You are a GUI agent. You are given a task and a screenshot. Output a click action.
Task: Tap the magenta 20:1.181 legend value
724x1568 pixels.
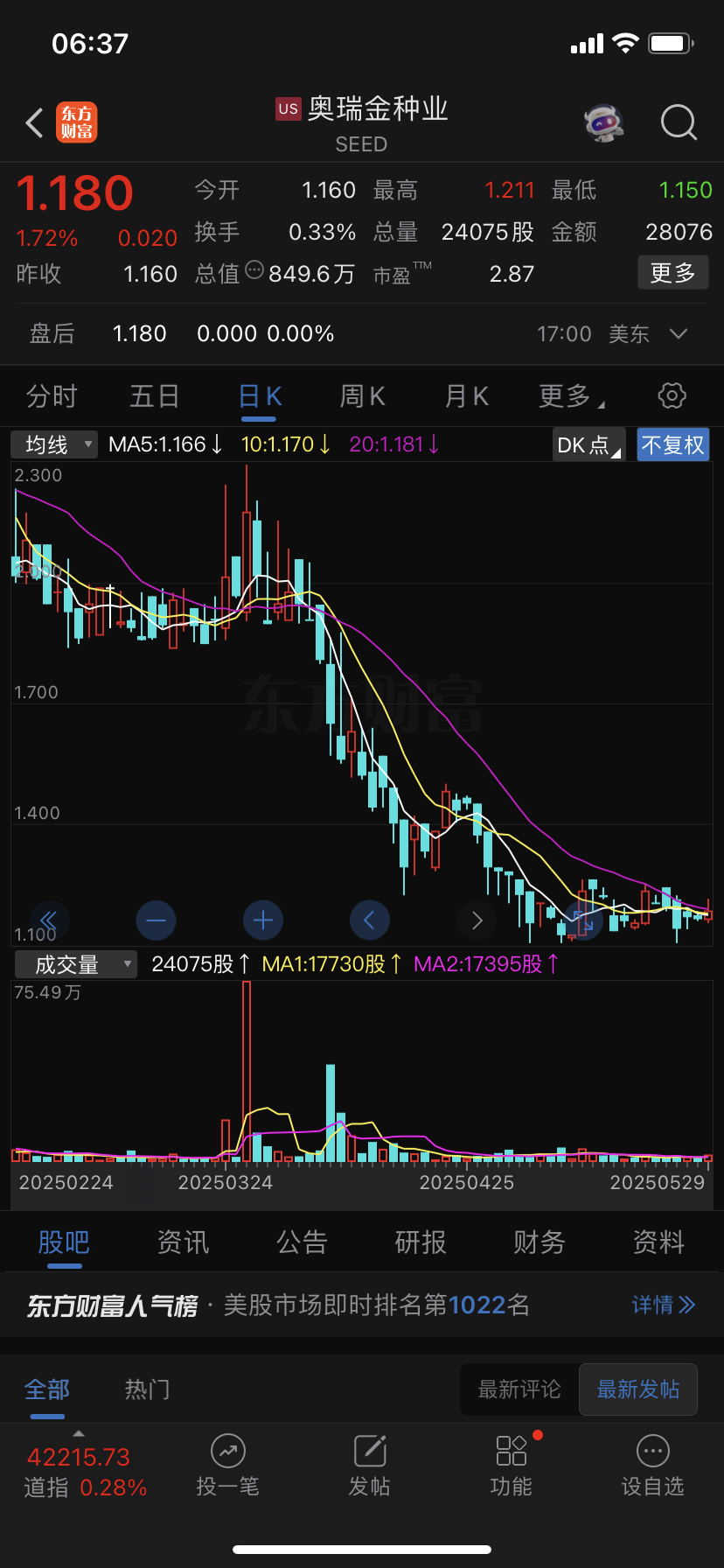(x=394, y=444)
